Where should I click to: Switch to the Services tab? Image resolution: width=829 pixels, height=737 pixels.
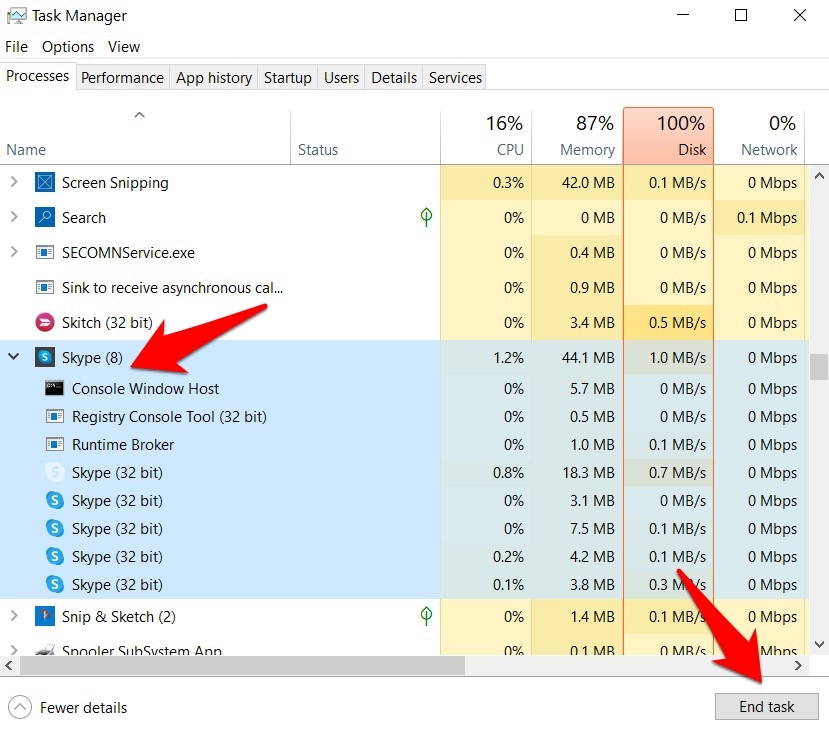coord(455,78)
